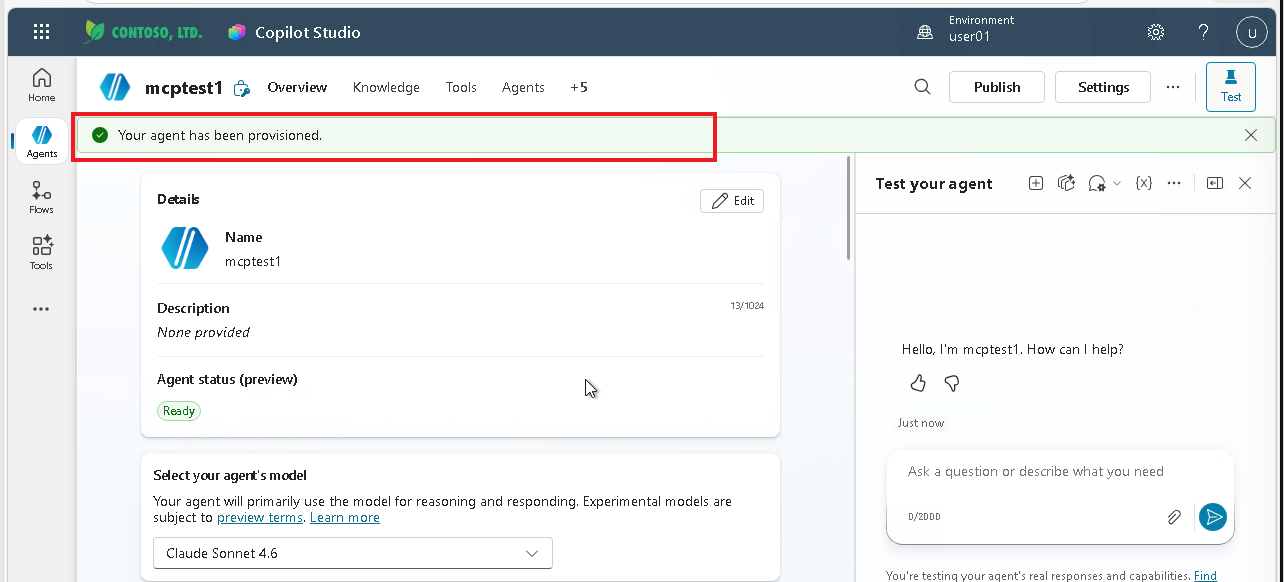
Task: Open Tools in the left sidebar
Action: [42, 253]
